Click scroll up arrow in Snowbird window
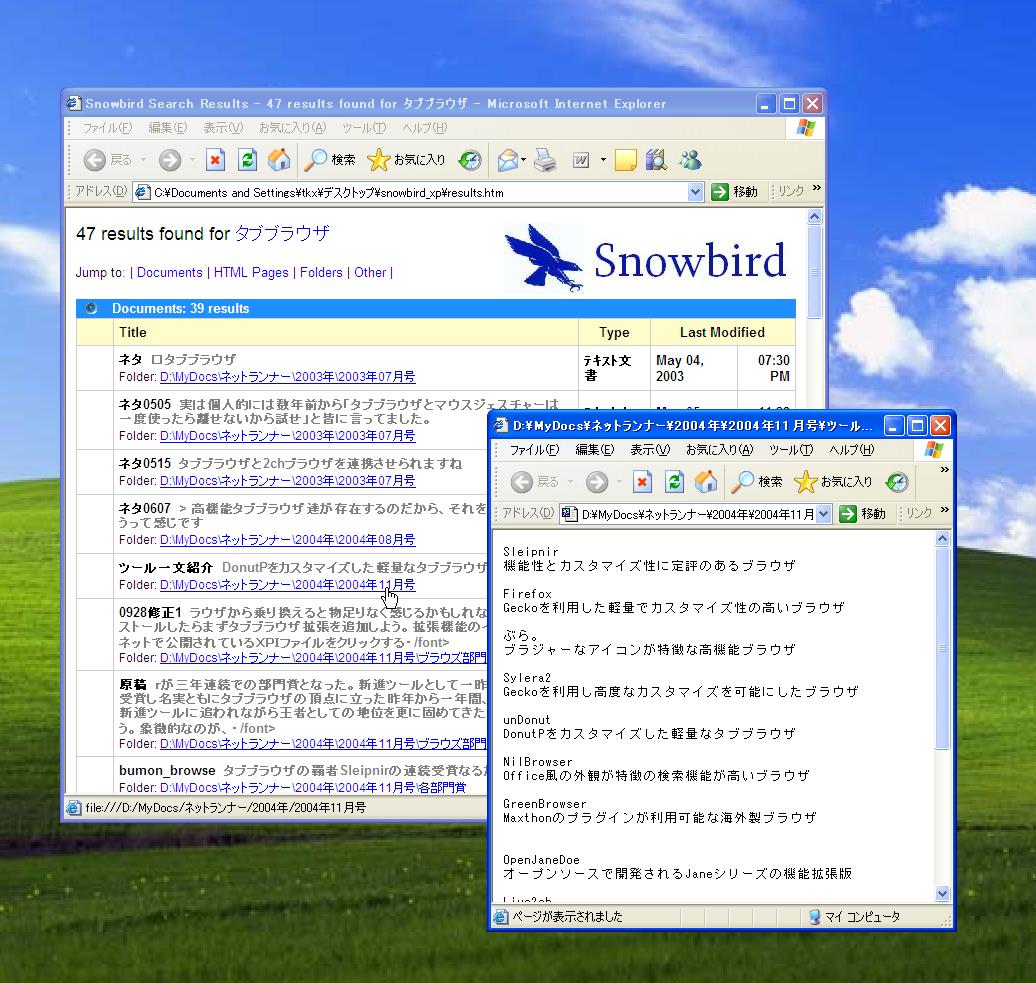 point(815,217)
